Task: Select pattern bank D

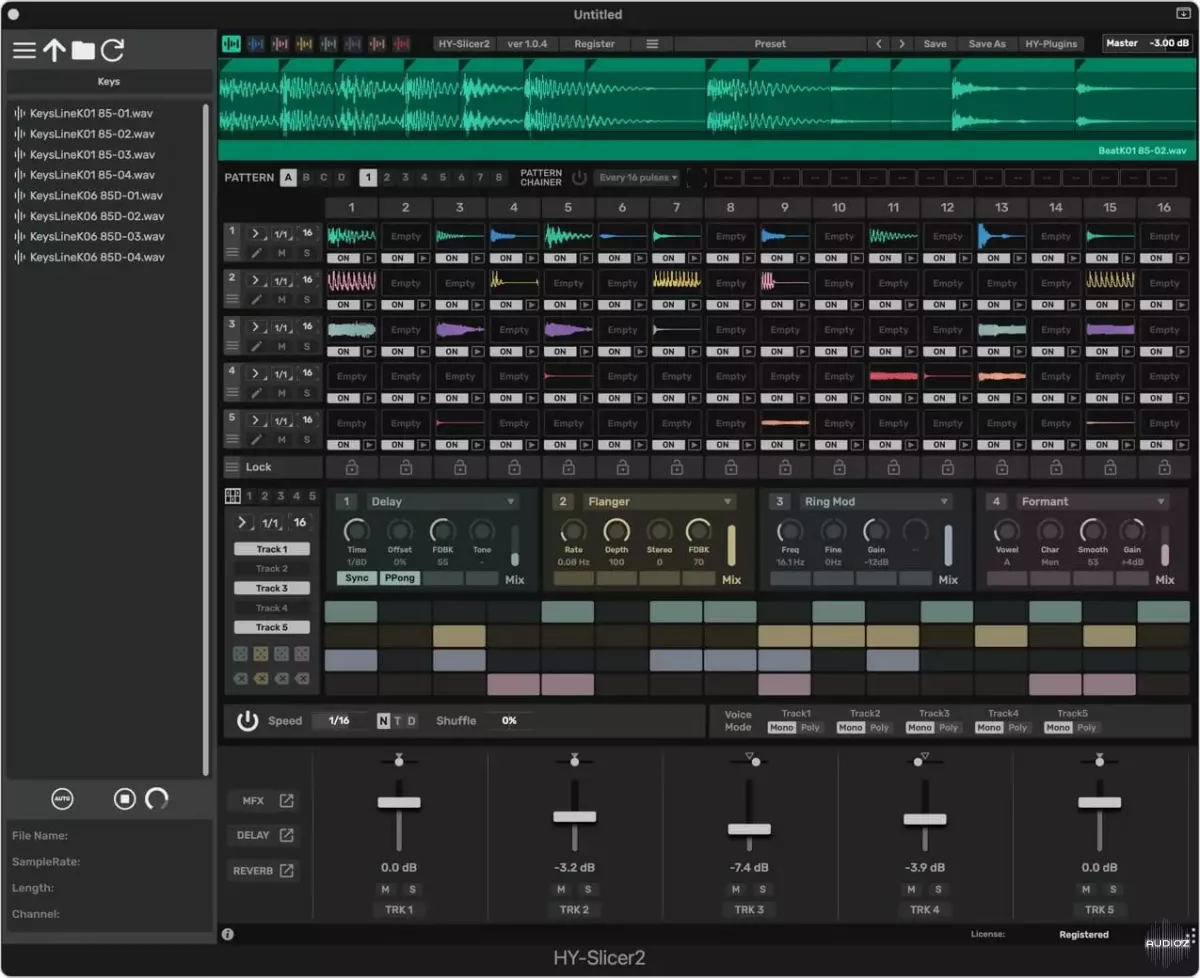Action: (341, 178)
